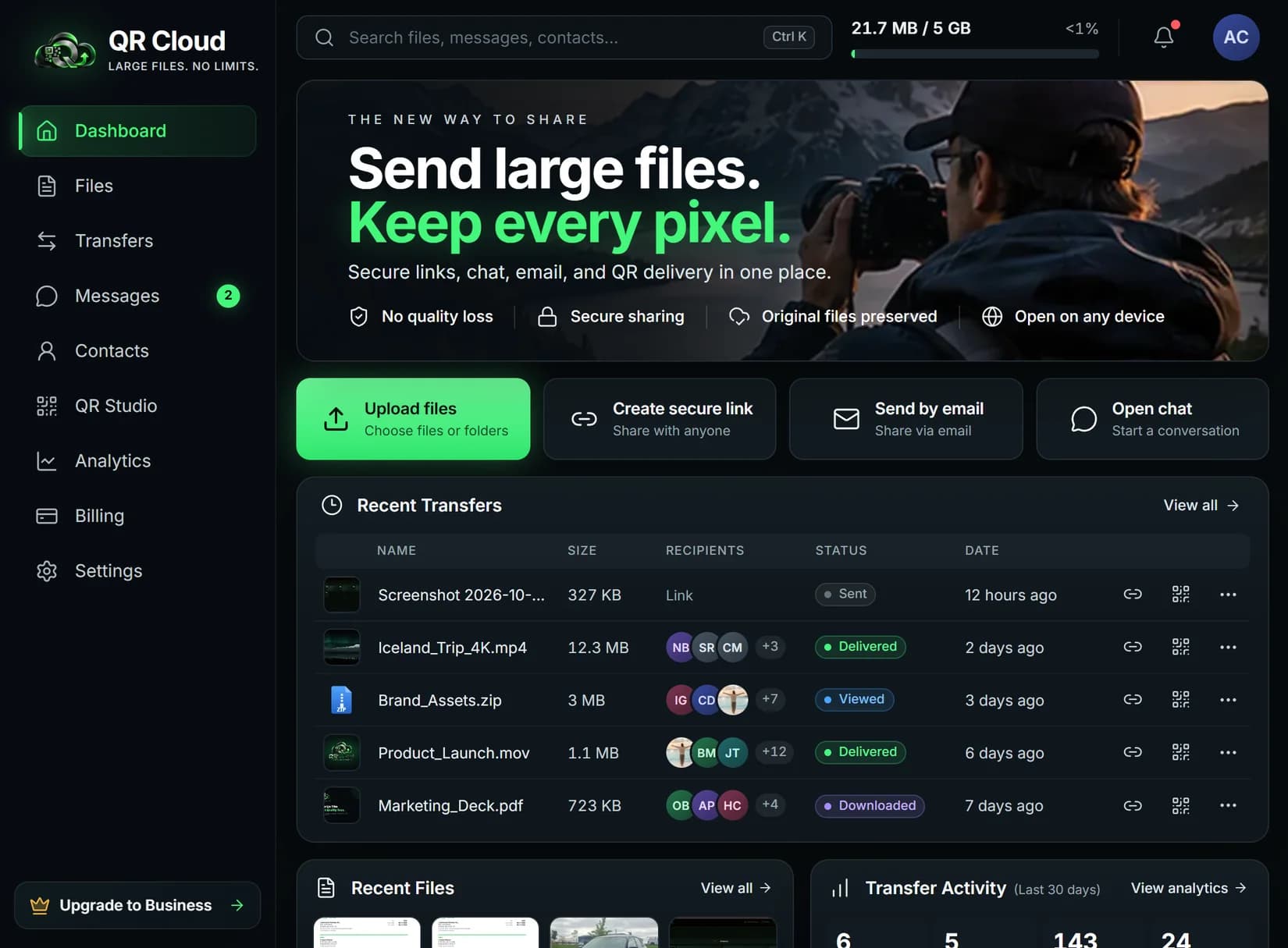Expand +3 recipients on Iceland_Trip_4K.mp4
1288x948 pixels.
[770, 646]
